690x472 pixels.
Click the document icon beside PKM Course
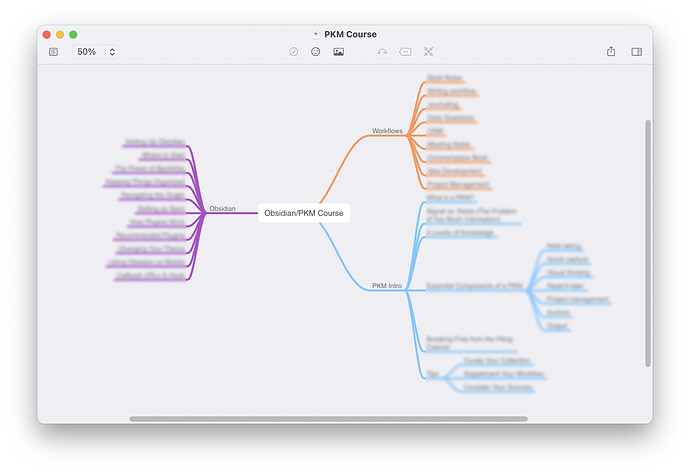[x=316, y=34]
